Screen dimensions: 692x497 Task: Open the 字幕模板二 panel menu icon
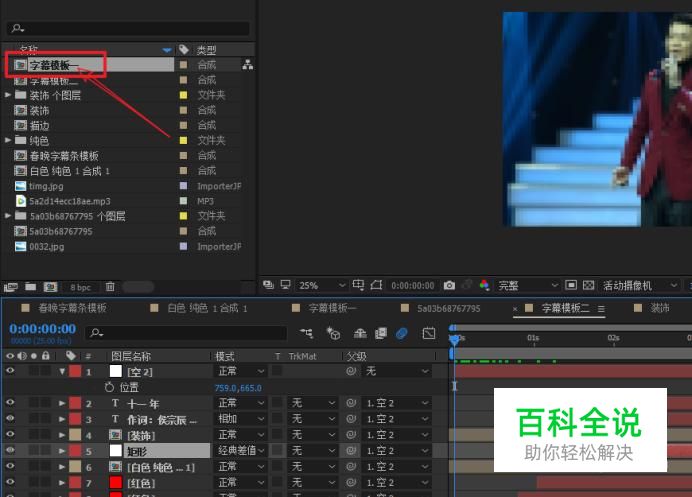click(601, 309)
